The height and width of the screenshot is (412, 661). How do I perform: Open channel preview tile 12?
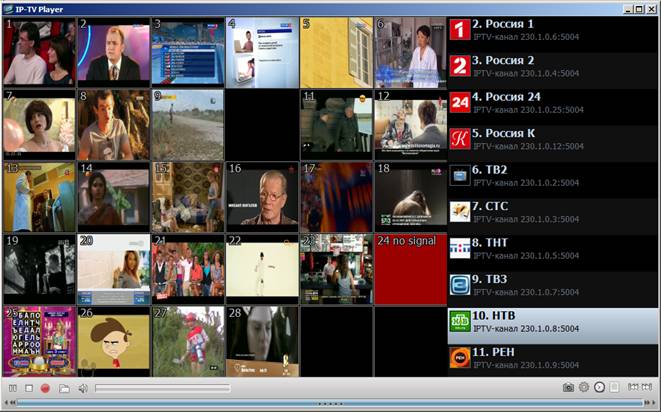[411, 125]
